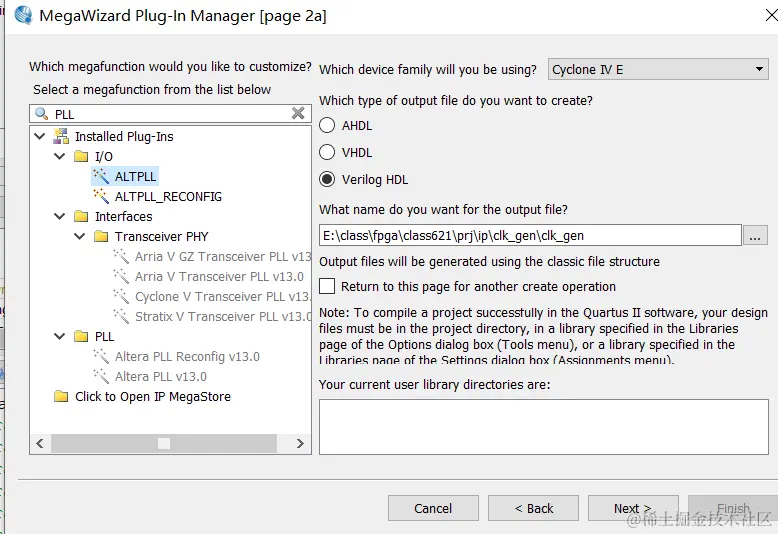
Task: Collapse the Interfaces tree node
Action: point(60,216)
